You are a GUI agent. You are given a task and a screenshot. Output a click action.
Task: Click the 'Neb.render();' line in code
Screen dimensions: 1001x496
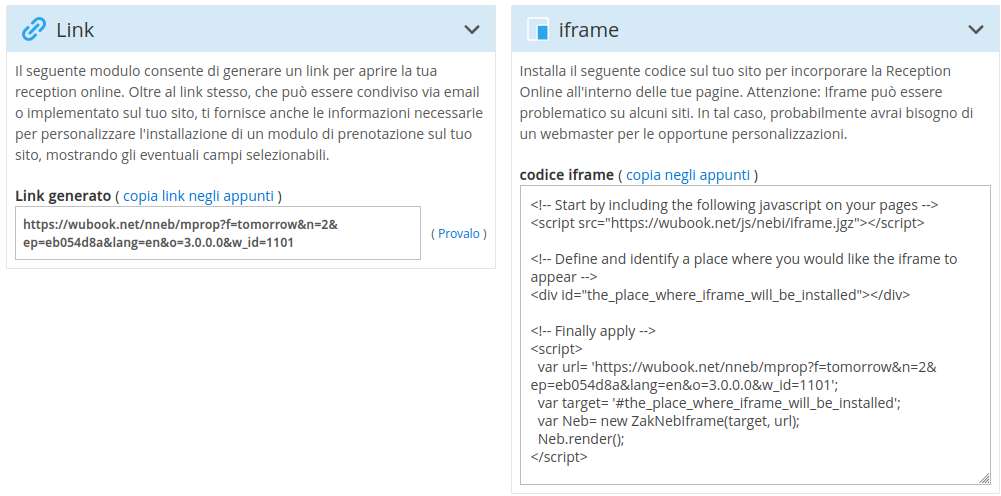point(580,439)
